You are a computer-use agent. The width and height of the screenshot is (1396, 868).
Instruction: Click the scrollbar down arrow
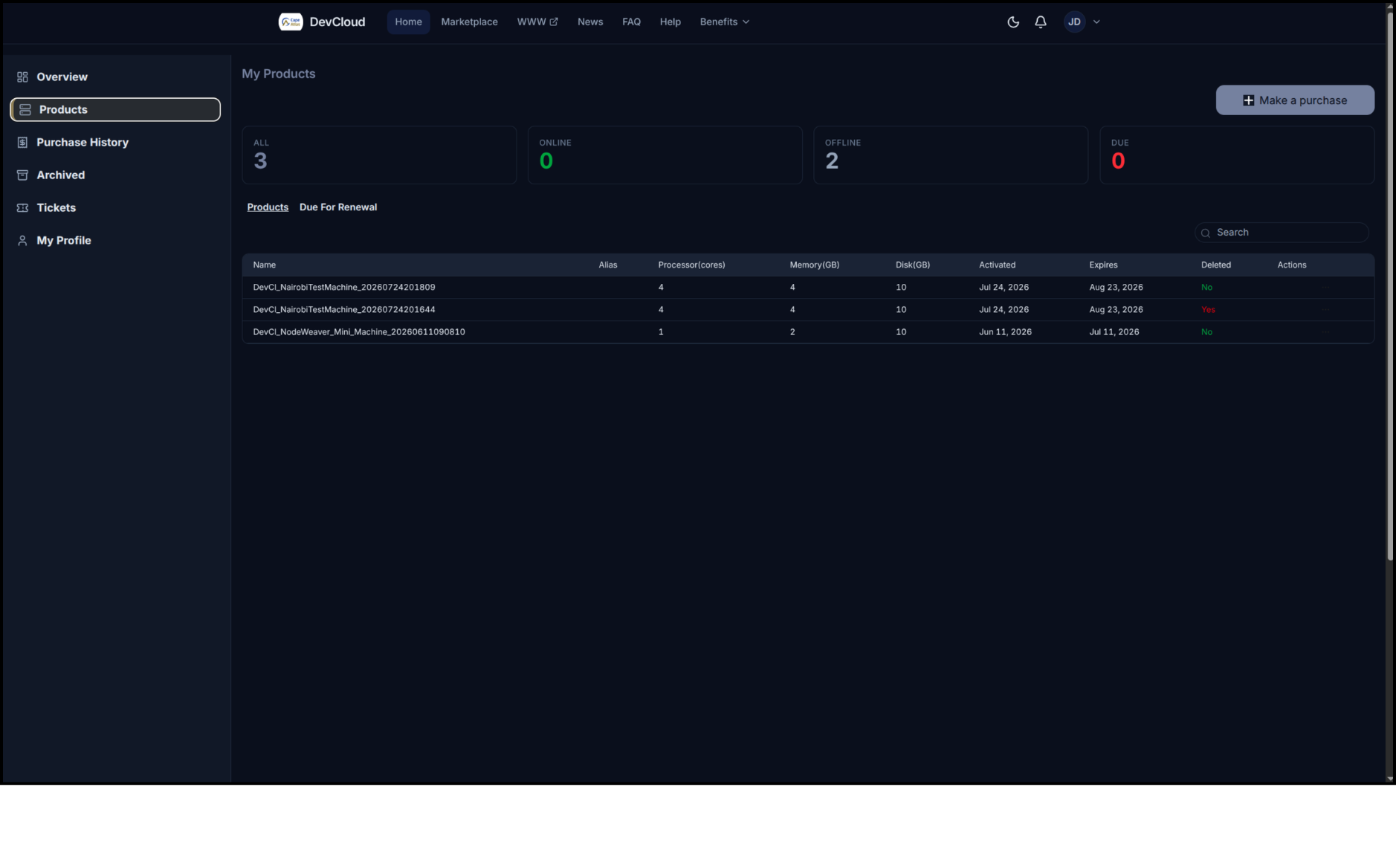click(x=1389, y=779)
